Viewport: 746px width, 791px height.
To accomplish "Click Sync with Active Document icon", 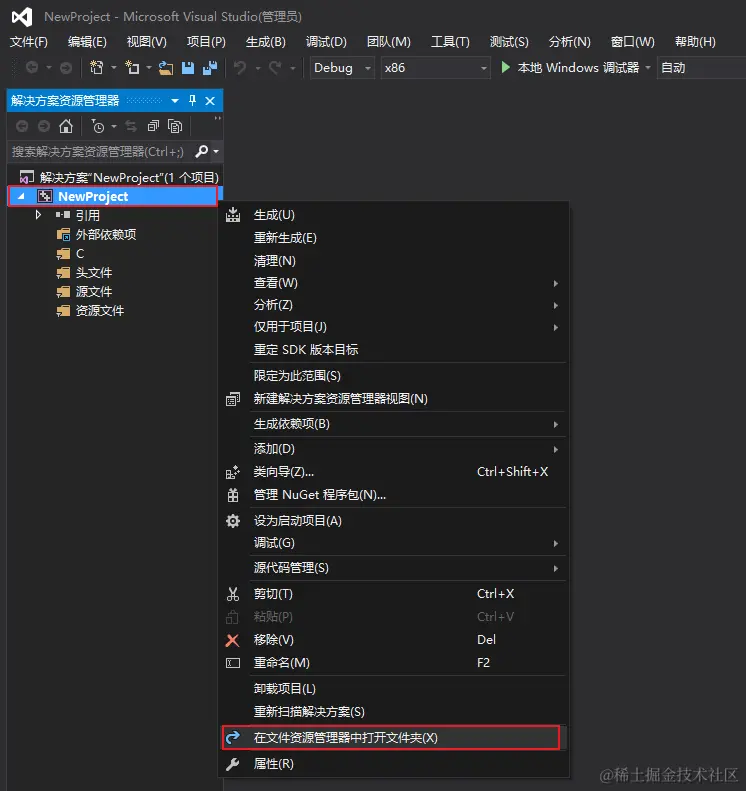I will (x=131, y=126).
